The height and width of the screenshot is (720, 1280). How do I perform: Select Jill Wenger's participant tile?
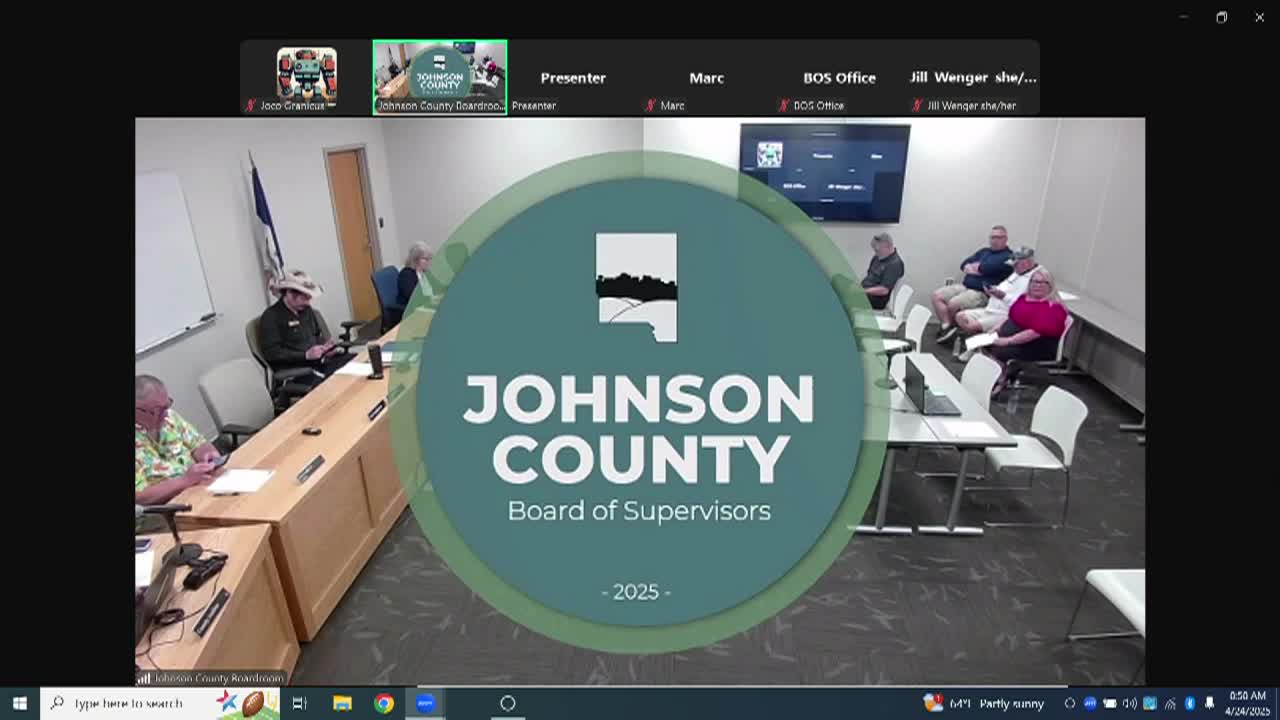click(x=973, y=77)
